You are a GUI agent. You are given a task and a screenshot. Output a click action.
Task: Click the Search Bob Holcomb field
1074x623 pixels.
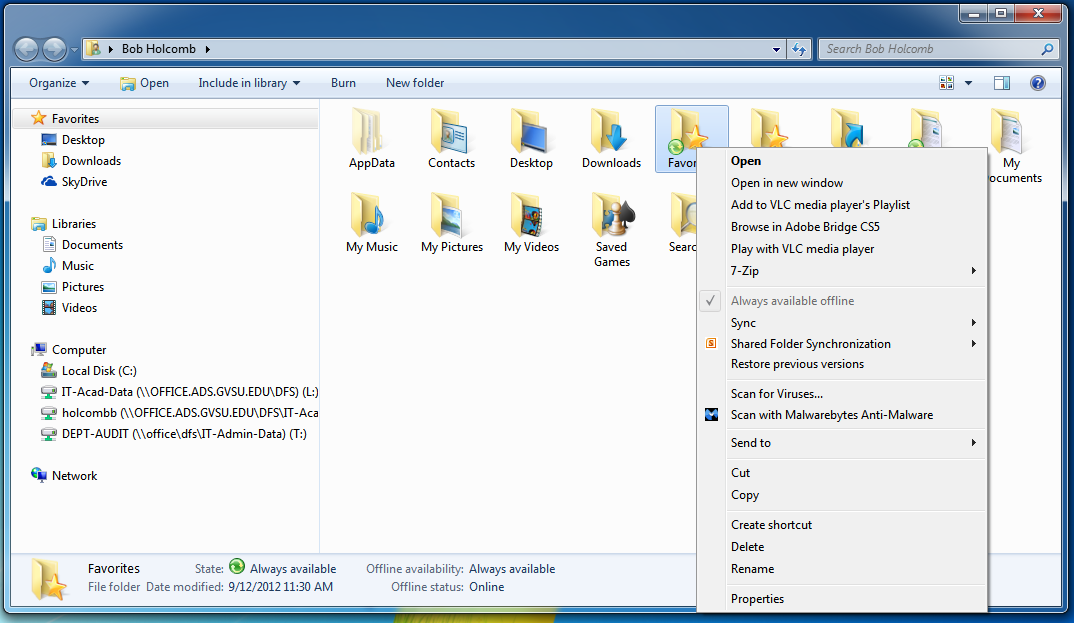click(x=928, y=49)
